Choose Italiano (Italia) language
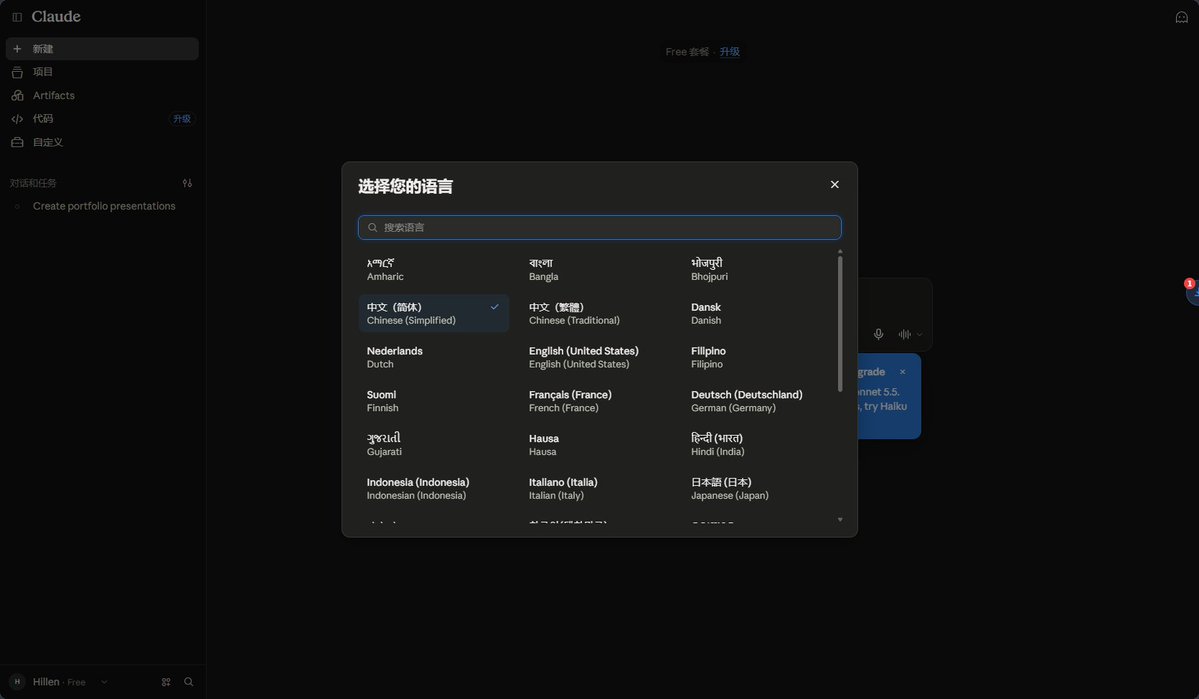The image size is (1199, 699). click(x=596, y=489)
